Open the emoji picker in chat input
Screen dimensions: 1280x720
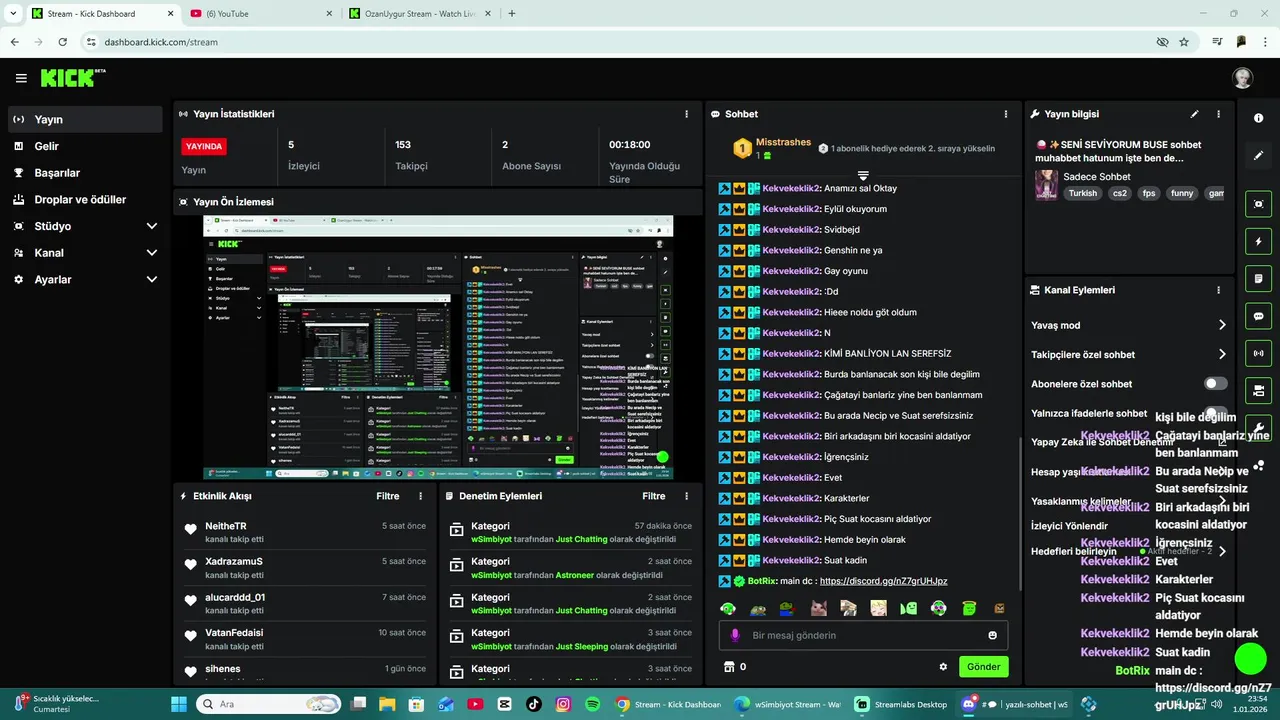pyautogui.click(x=992, y=635)
